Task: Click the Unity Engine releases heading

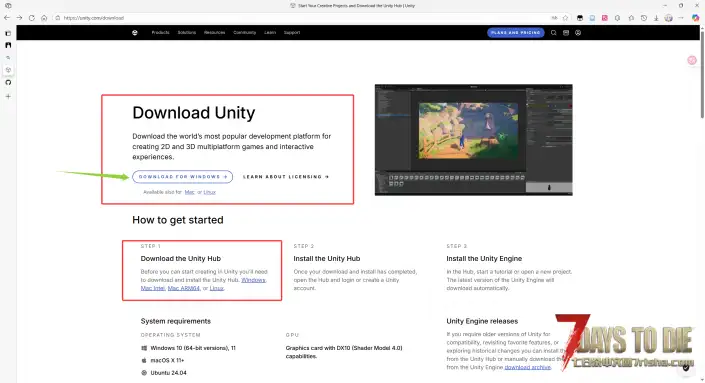Action: point(482,321)
